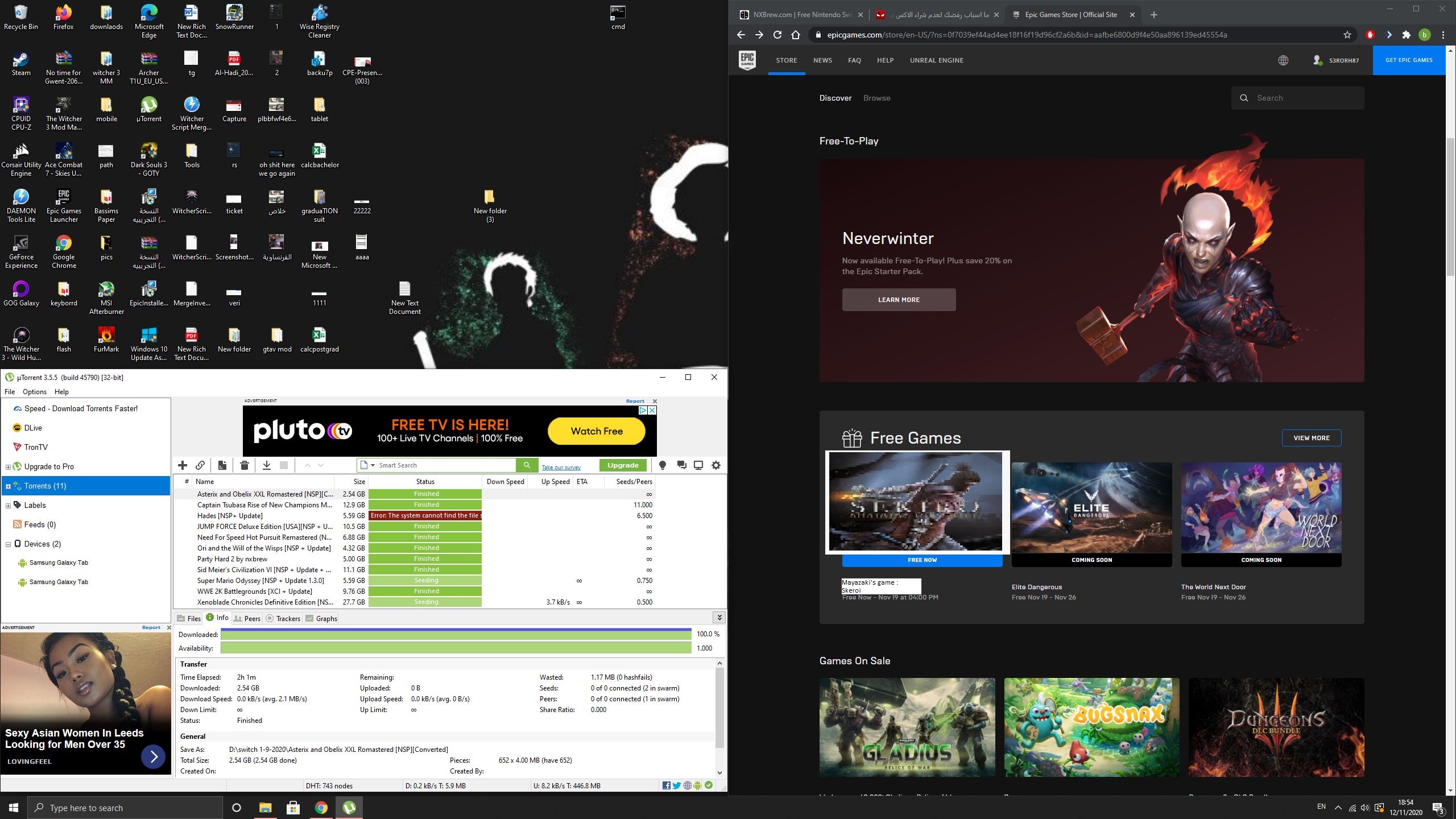Click Chrome home button icon
Viewport: 1456px width, 819px height.
tap(796, 35)
